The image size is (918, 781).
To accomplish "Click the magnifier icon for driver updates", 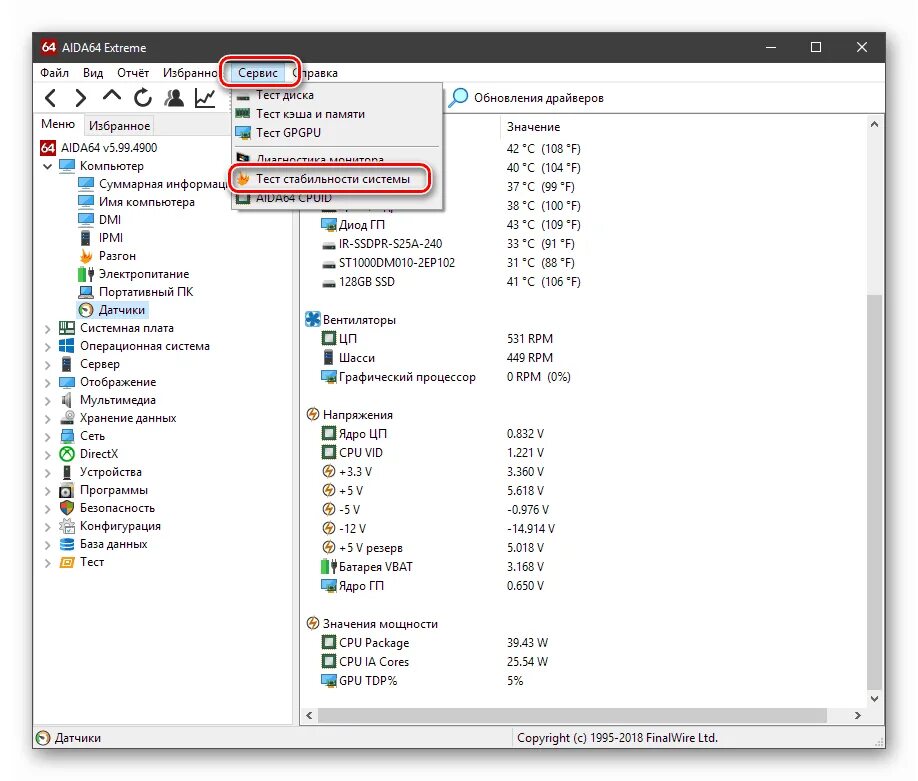I will click(x=458, y=98).
